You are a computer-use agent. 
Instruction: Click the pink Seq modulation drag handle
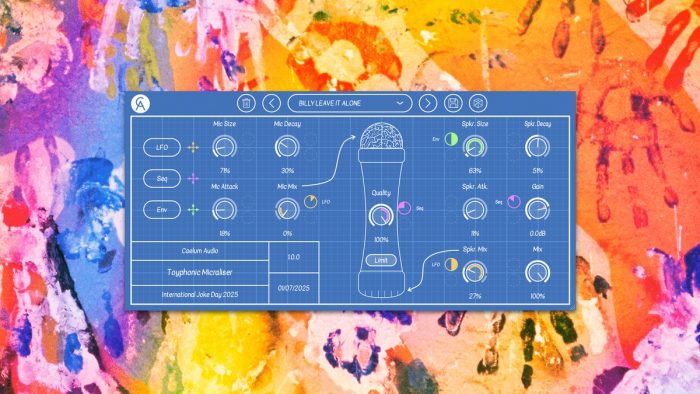[x=193, y=178]
